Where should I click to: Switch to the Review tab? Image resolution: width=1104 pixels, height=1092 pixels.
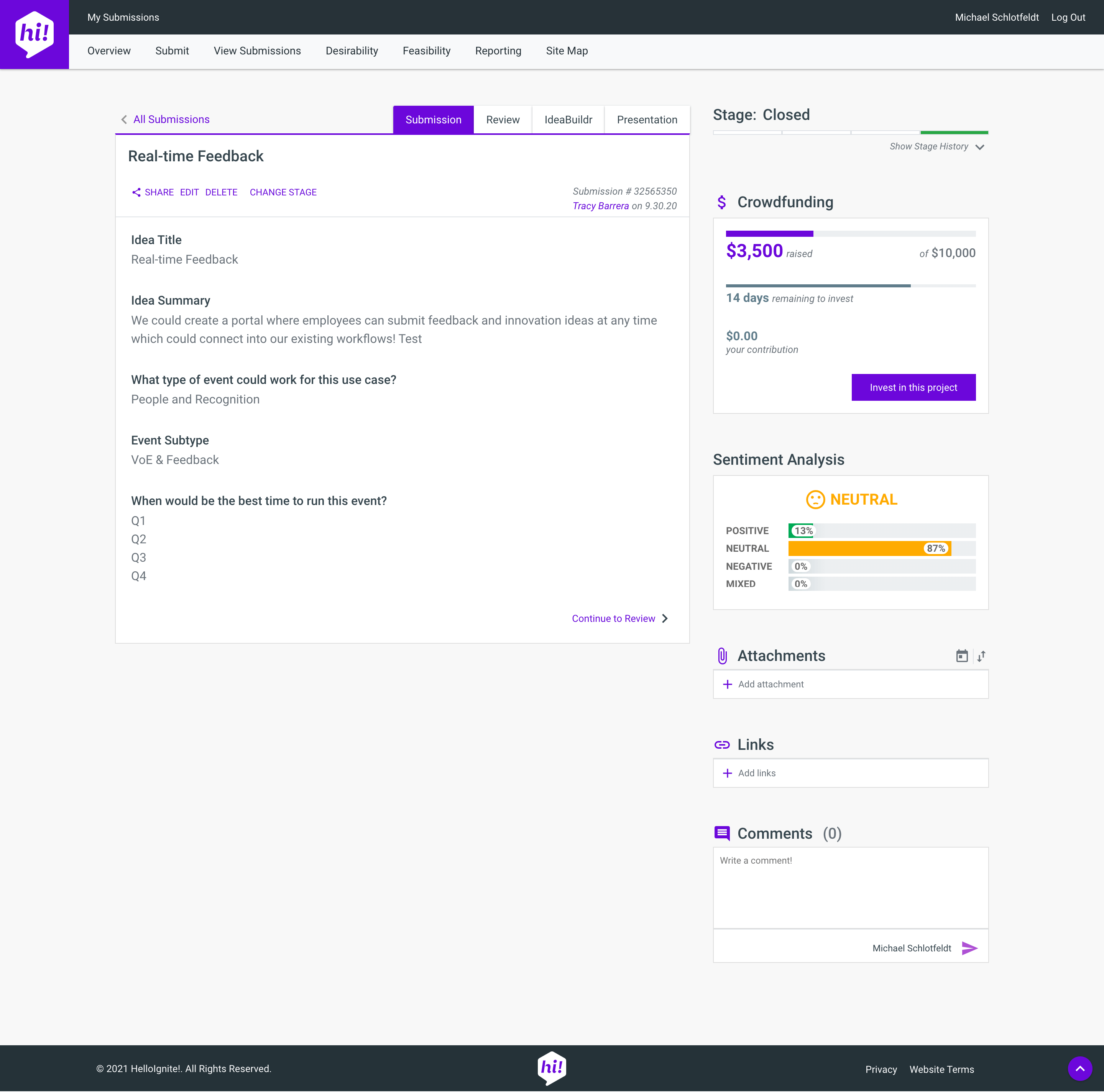point(502,120)
